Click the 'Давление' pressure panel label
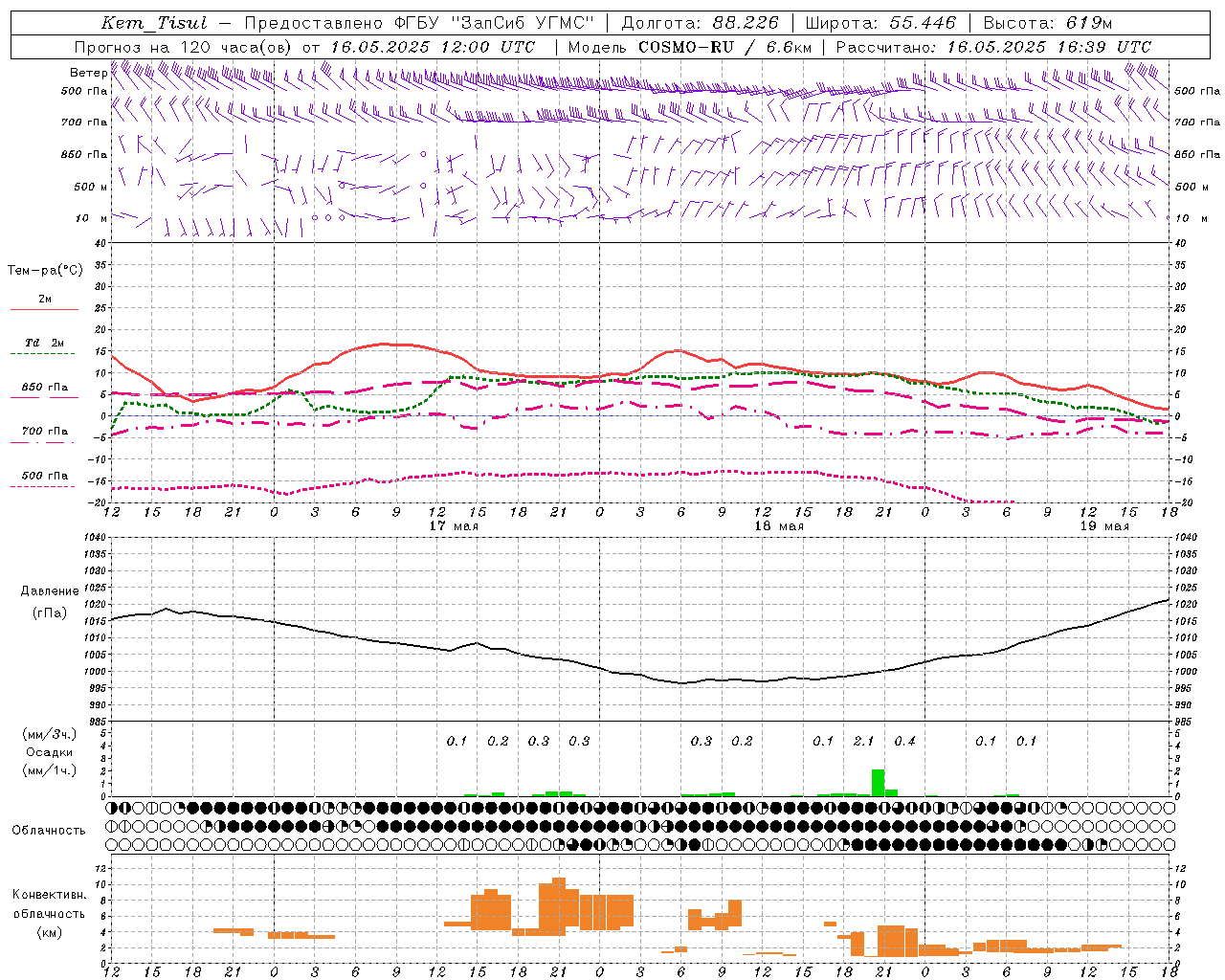Screen dimensions: 1225x980 (50, 591)
